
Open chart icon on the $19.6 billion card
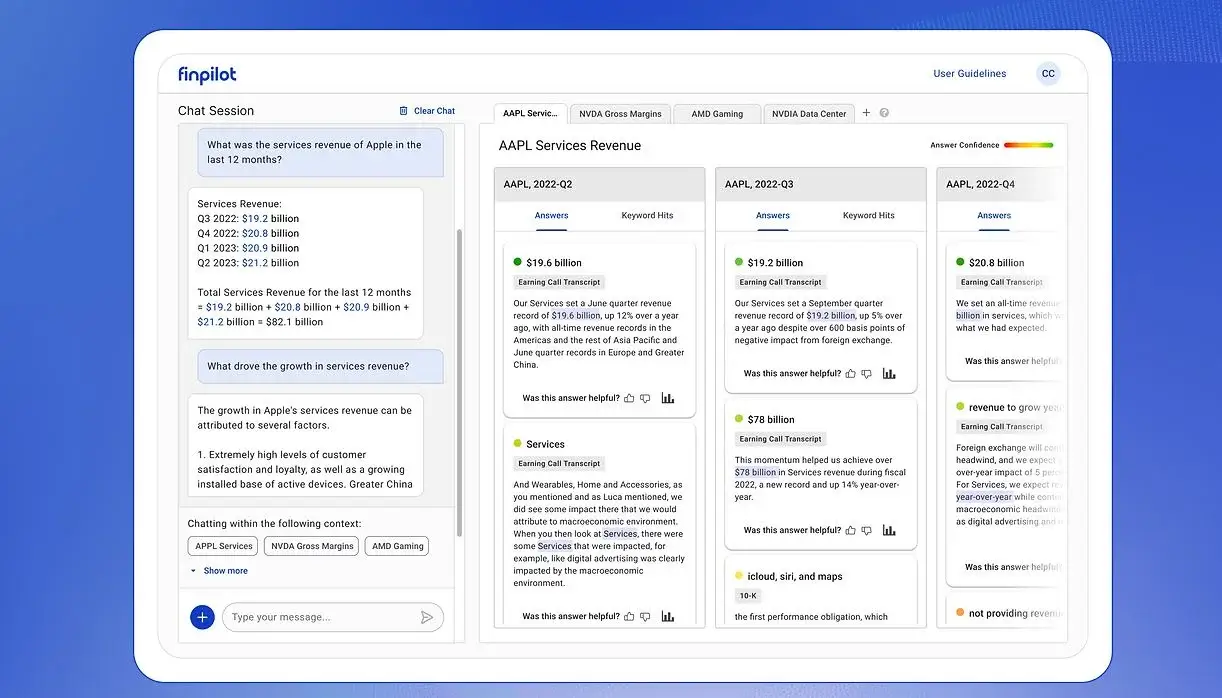[x=667, y=398]
